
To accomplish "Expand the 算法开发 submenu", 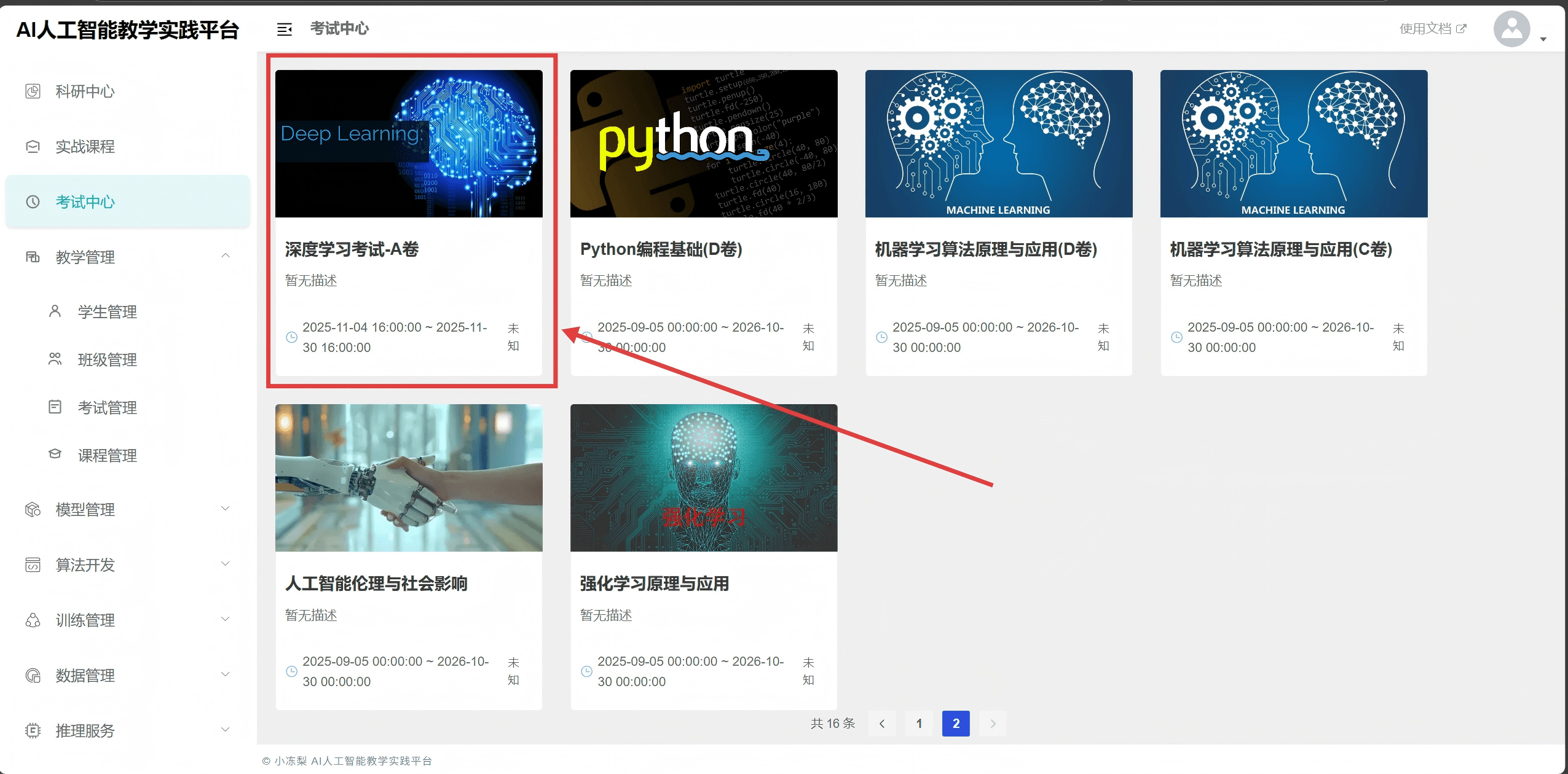I will [226, 564].
